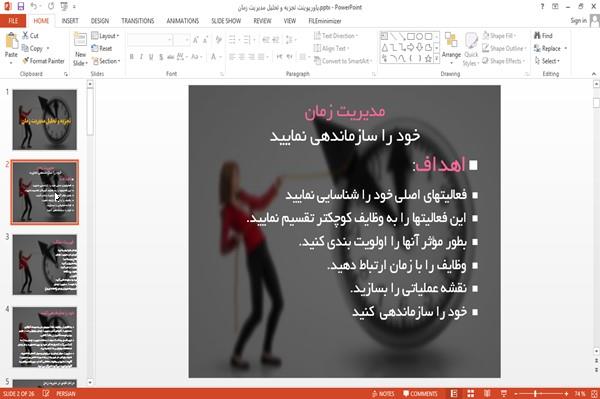Click the Redo button in the title bar
600x399 pixels.
[x=51, y=6]
